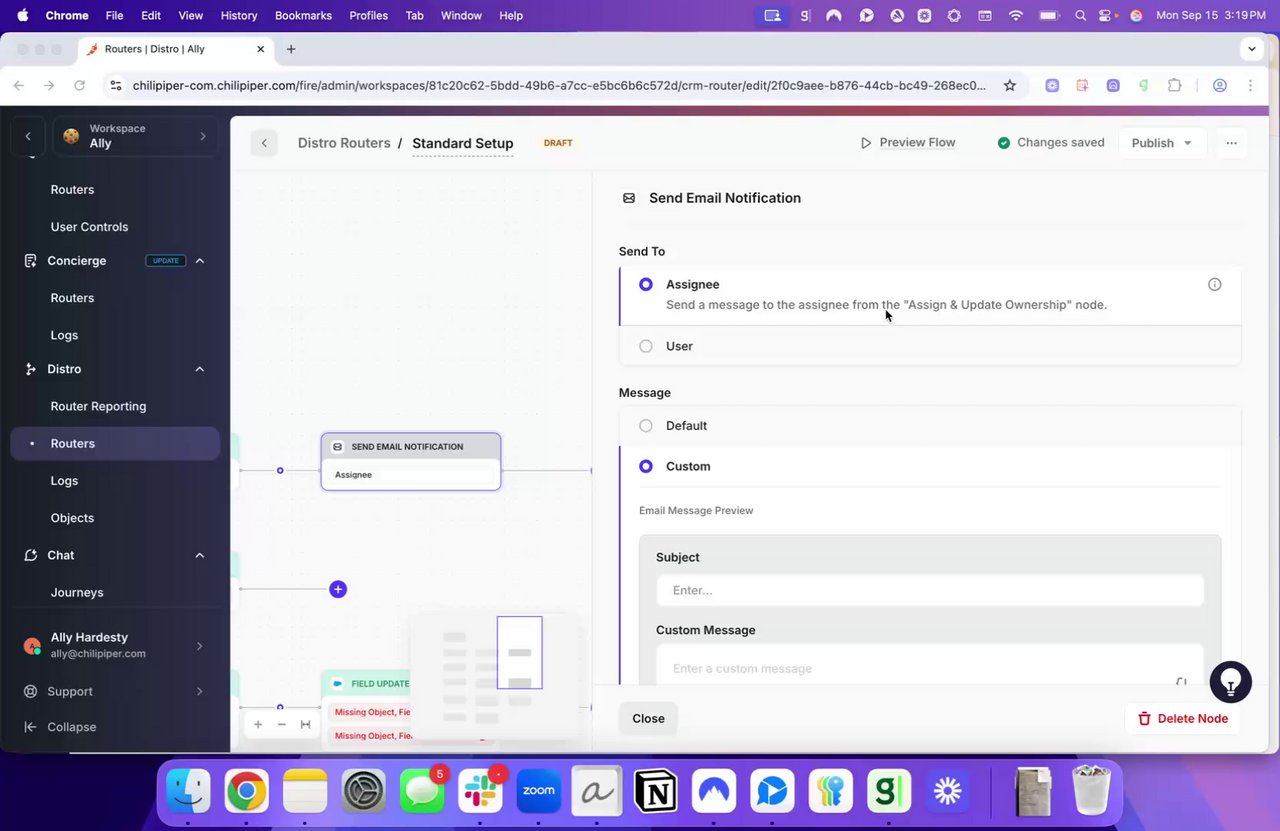Click the Chat section icon

coord(30,555)
